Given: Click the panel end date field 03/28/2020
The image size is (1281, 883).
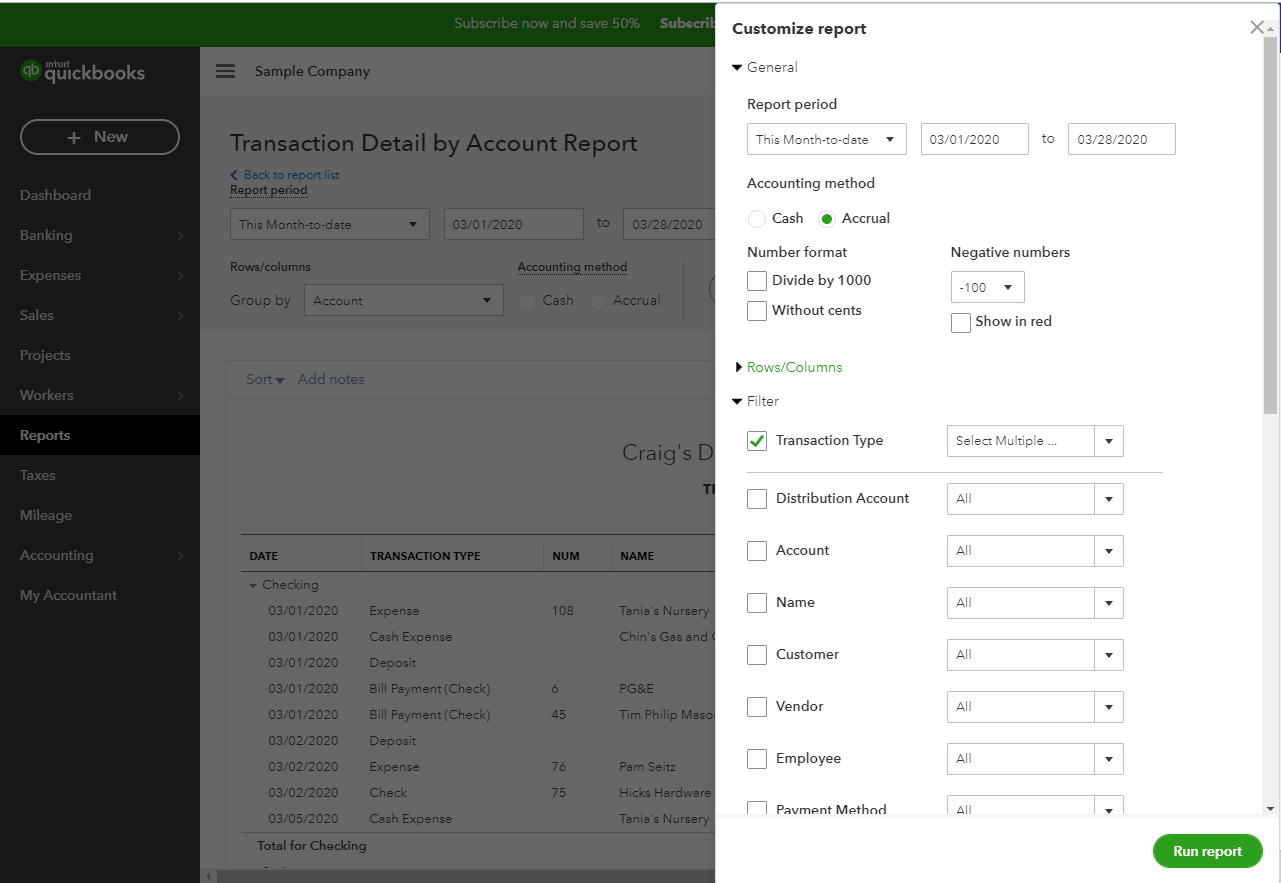Looking at the screenshot, I should [1122, 139].
